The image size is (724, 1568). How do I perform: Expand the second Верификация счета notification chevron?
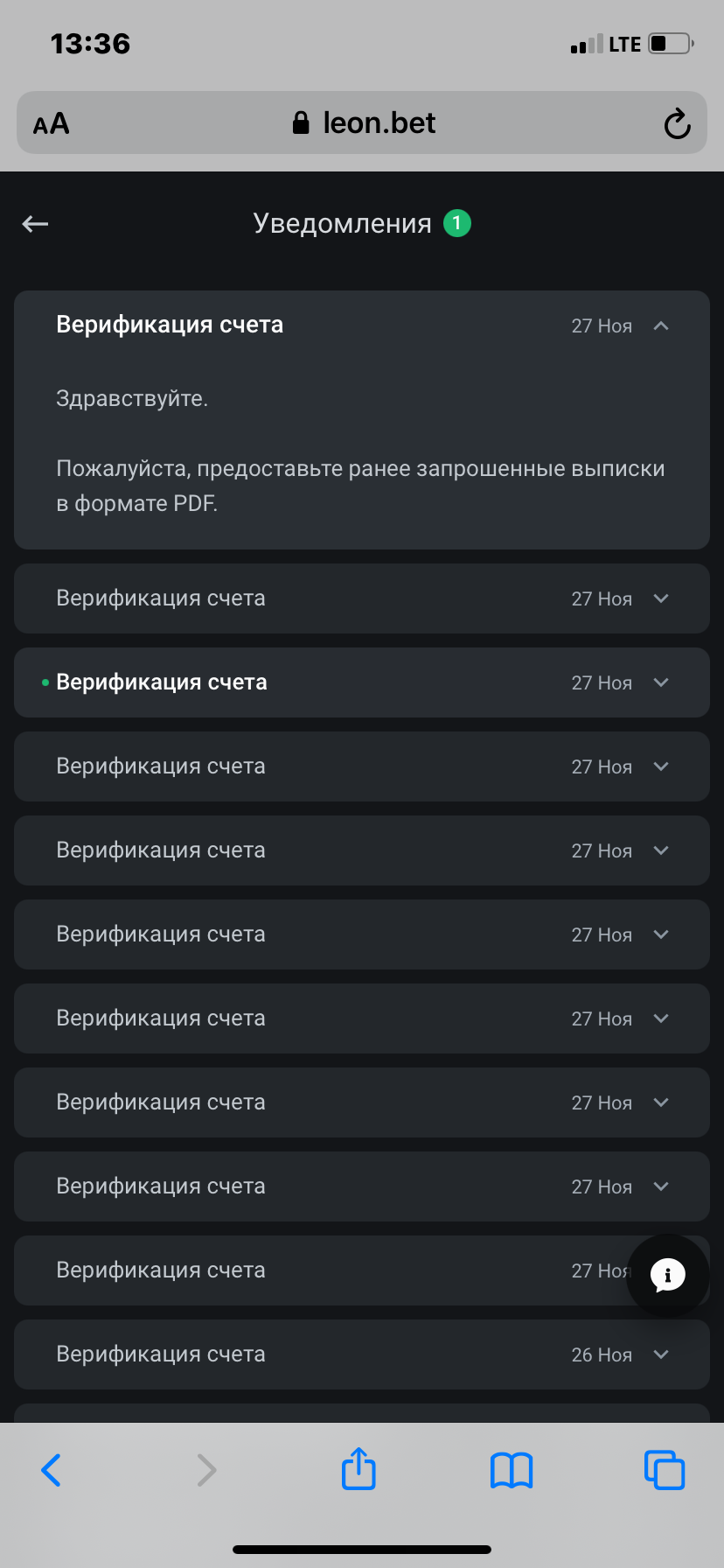661,598
